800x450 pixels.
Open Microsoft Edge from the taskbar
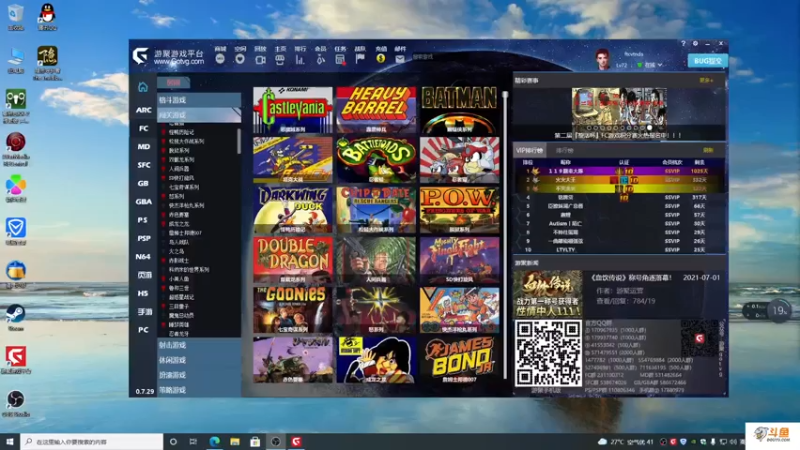coord(214,441)
